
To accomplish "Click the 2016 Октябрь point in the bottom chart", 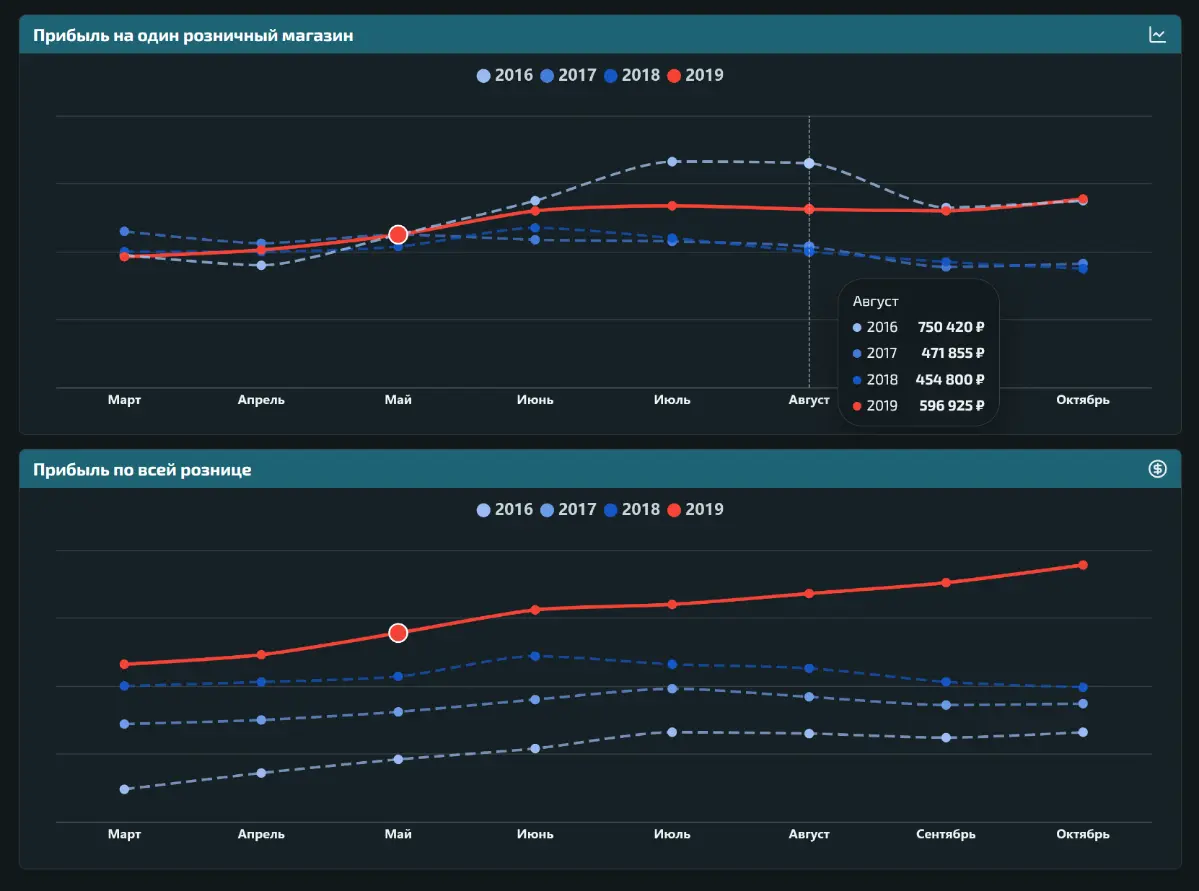I will [x=1083, y=732].
